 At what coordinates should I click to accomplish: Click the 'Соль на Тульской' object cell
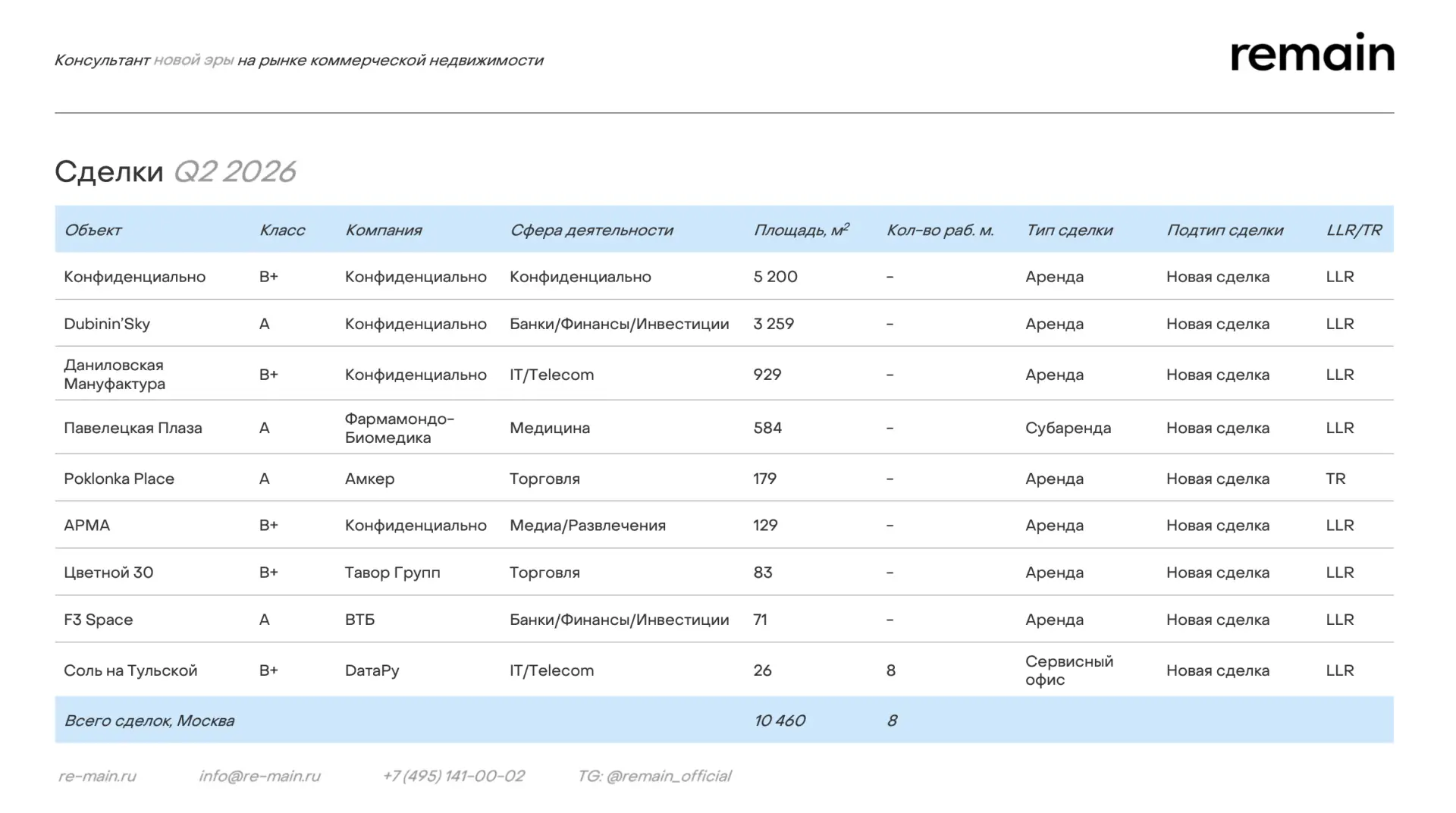pos(130,670)
